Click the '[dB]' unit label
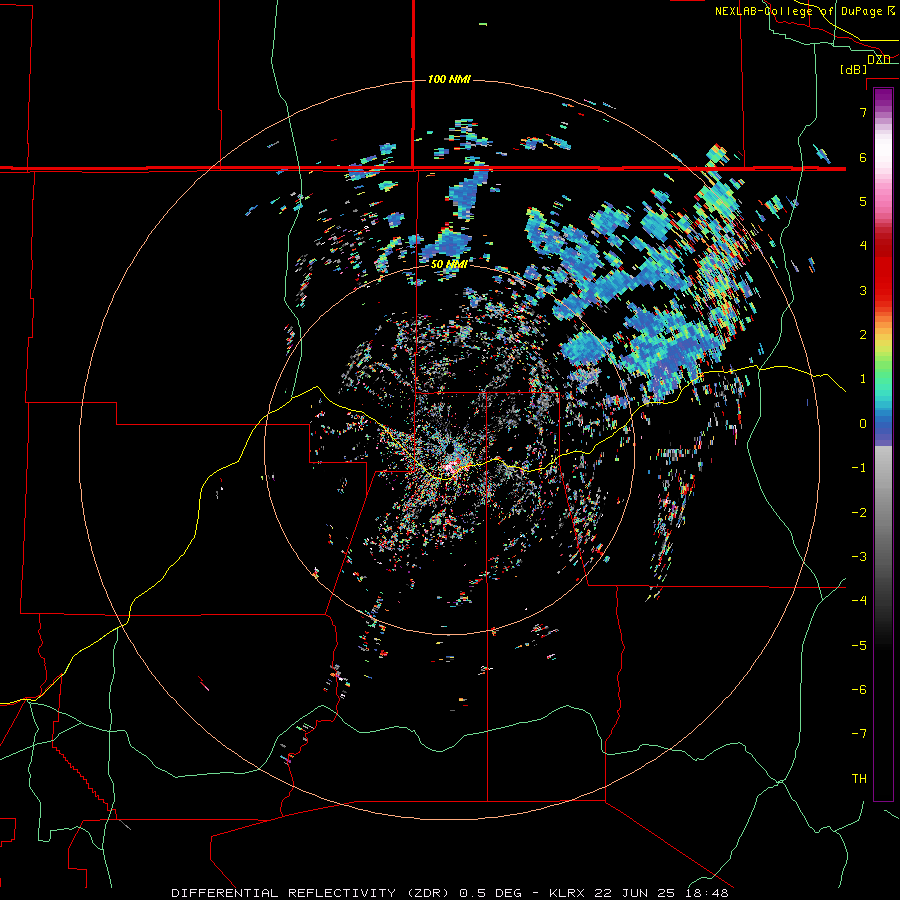The width and height of the screenshot is (900, 900). click(x=853, y=69)
